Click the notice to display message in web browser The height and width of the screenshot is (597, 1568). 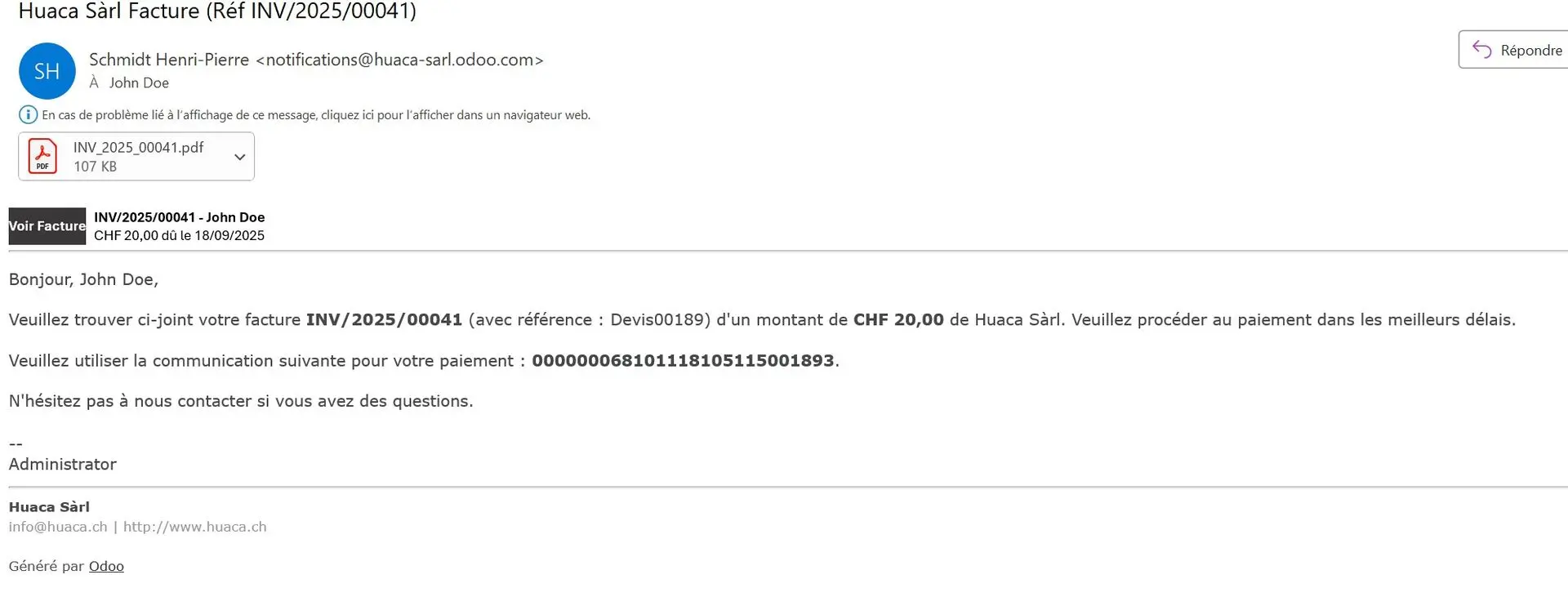point(316,115)
